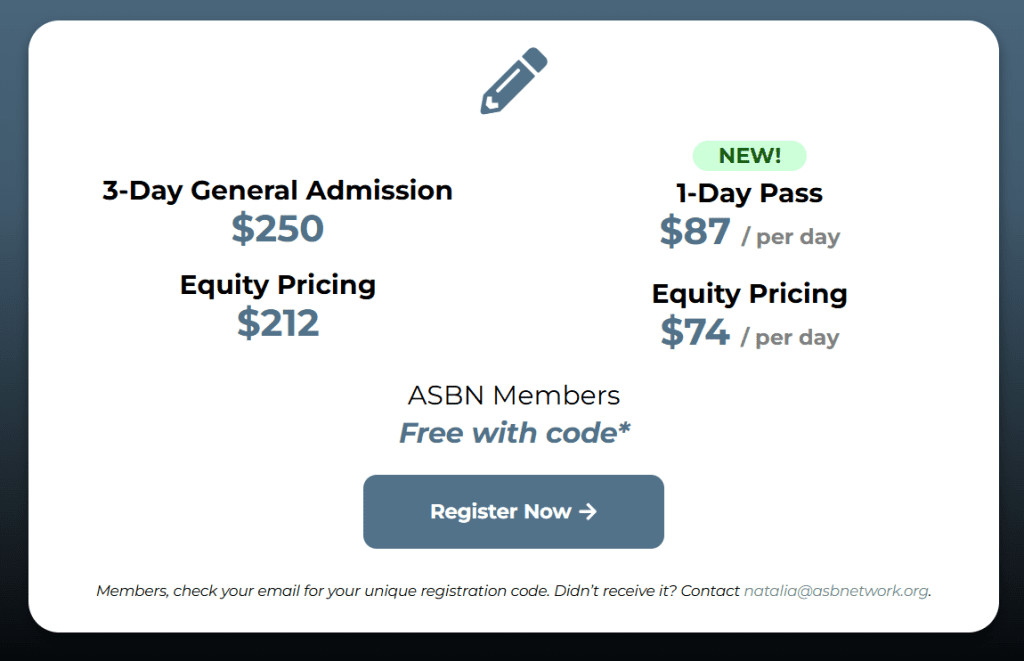The height and width of the screenshot is (661, 1024).
Task: Click the $87 one-day pass price
Action: coord(695,232)
